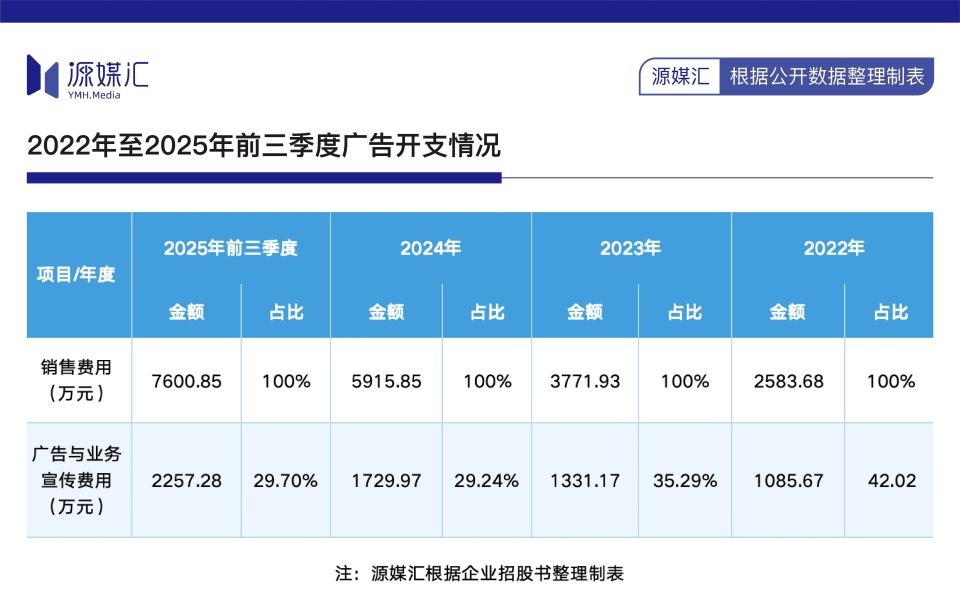Click the 100% cell beside 3771.93
Image resolution: width=960 pixels, height=615 pixels.
coord(684,382)
